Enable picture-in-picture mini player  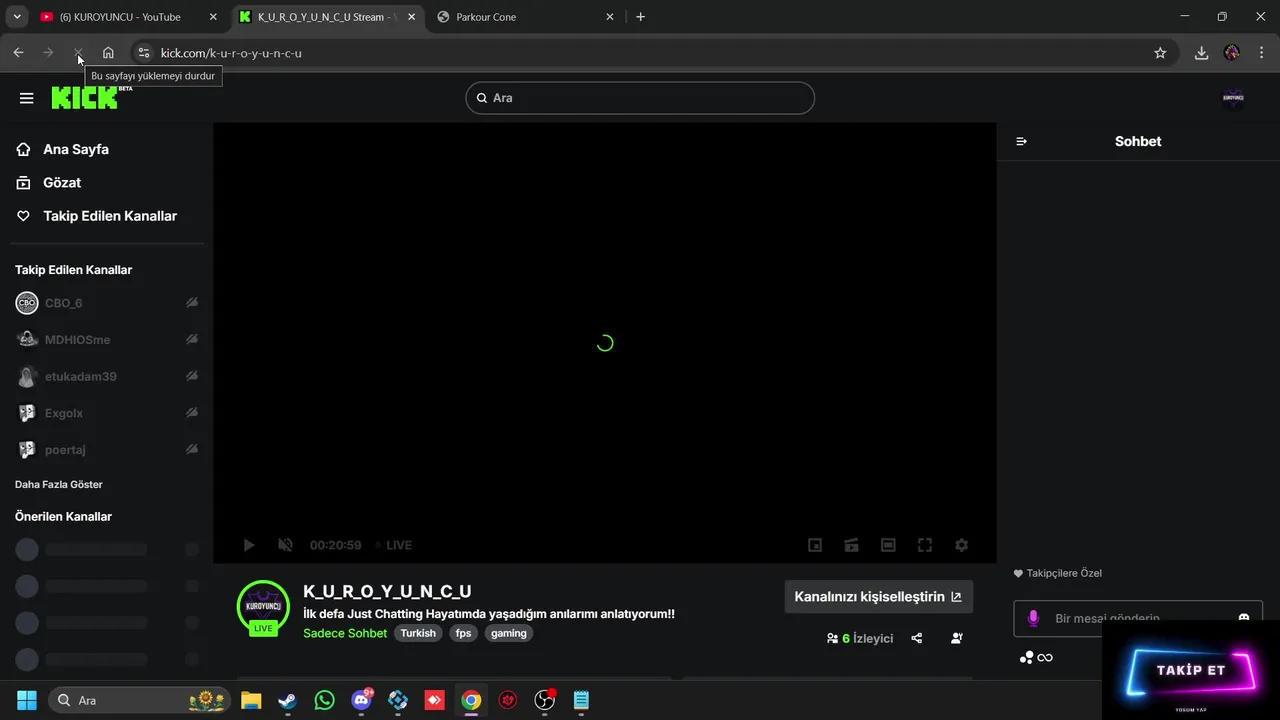point(815,545)
